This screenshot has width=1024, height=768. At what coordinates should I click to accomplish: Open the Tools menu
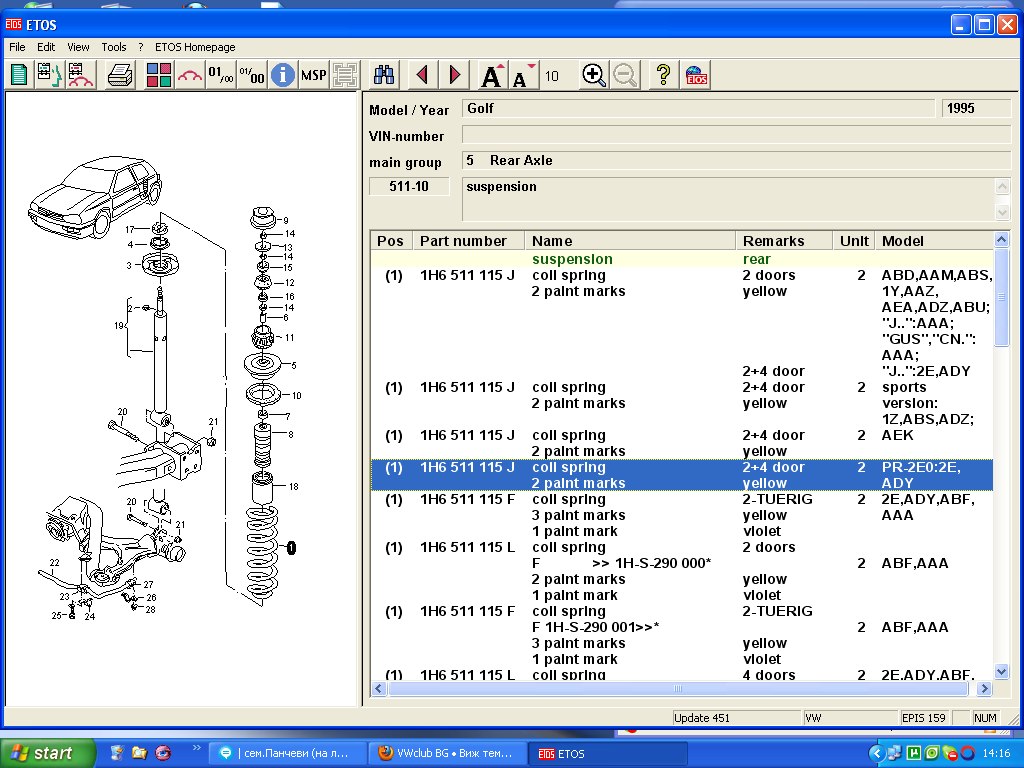(114, 47)
